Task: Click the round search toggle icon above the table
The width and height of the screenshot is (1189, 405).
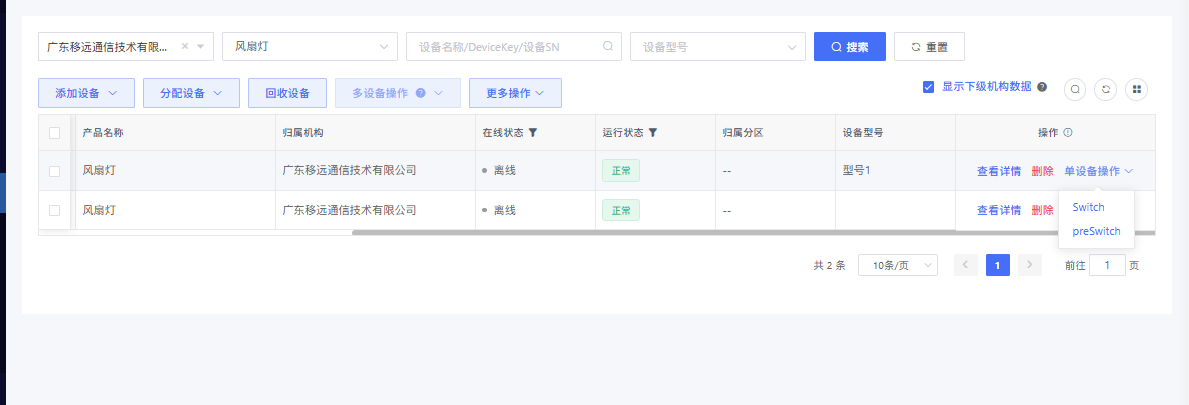Action: [1075, 89]
